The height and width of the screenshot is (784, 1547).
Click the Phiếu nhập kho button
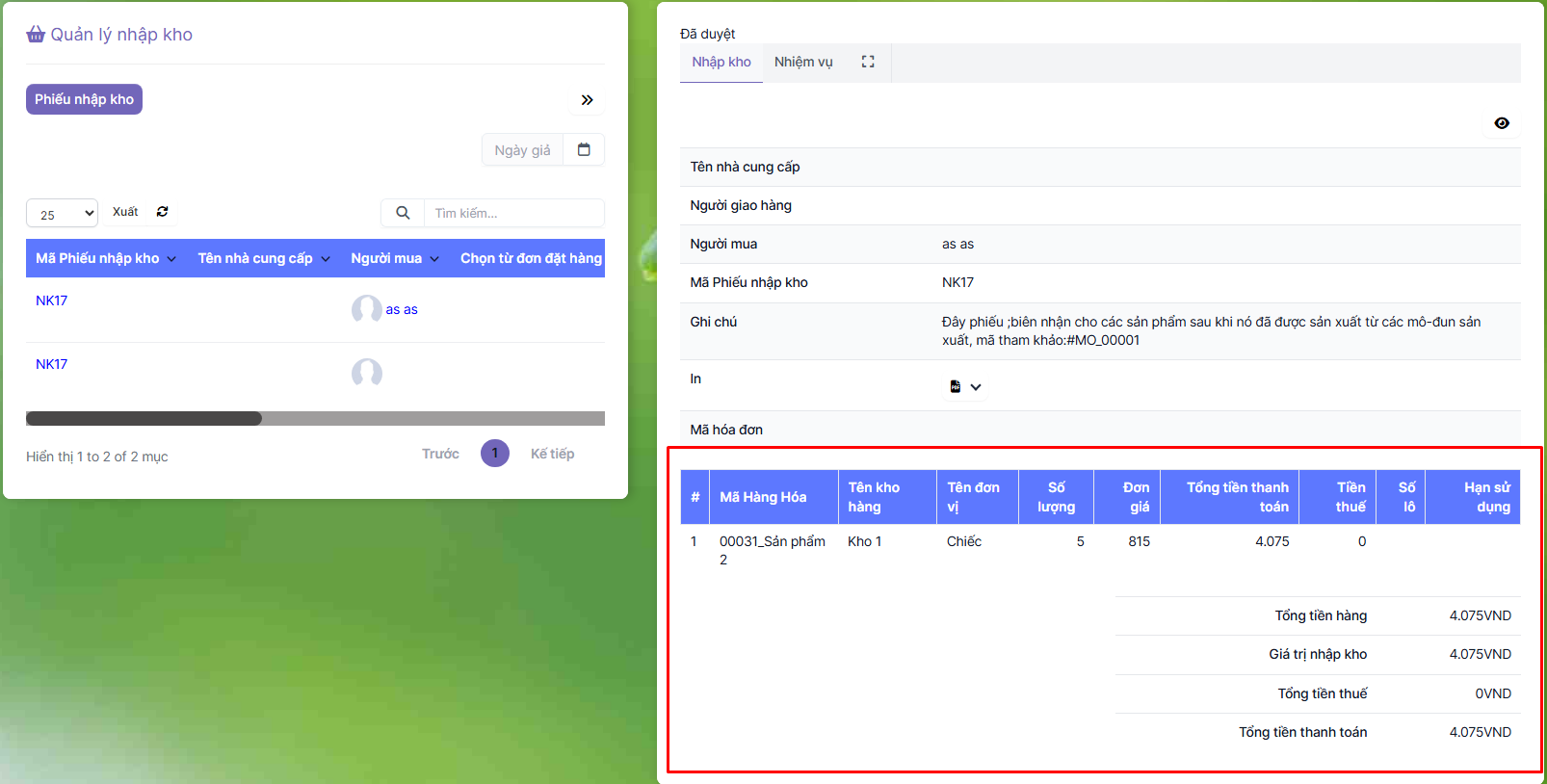pos(84,99)
